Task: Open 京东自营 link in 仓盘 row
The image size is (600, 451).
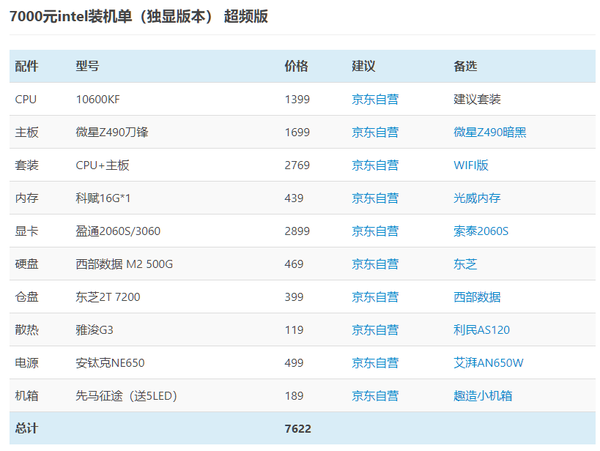Action: [x=375, y=297]
